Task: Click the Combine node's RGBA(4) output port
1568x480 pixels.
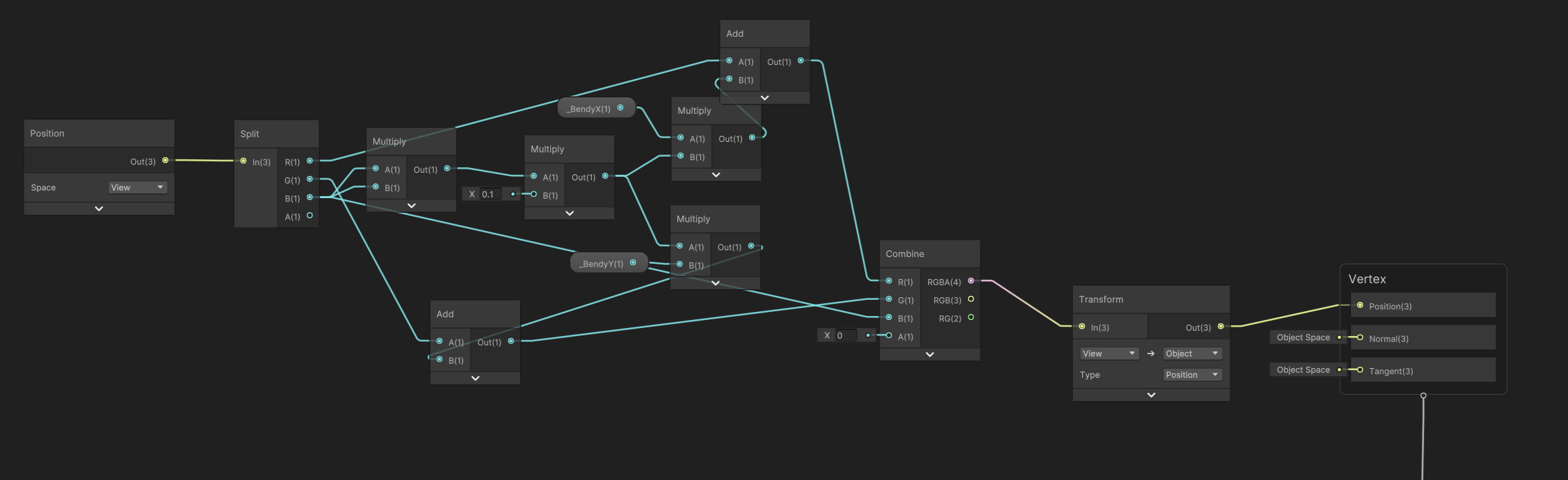Action: [x=971, y=281]
